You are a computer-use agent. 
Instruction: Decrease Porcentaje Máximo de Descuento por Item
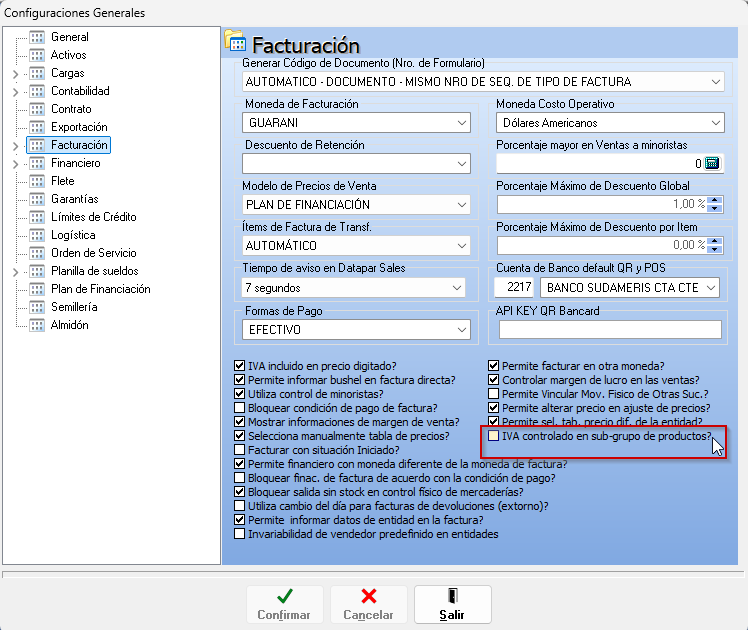click(715, 249)
